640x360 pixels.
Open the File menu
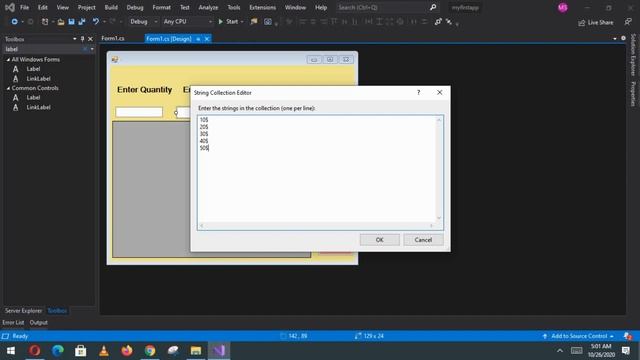point(24,7)
